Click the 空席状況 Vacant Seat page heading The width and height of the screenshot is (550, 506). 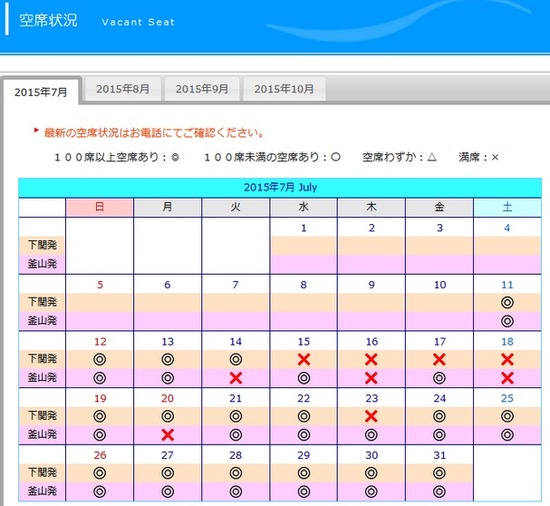[x=97, y=20]
